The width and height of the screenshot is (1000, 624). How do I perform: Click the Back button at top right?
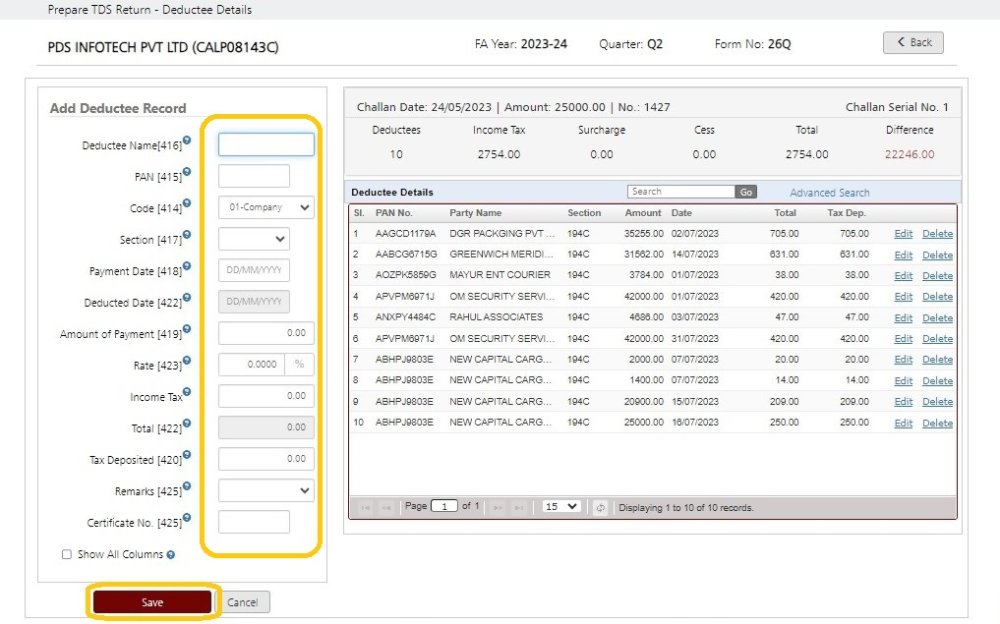pyautogui.click(x=912, y=42)
